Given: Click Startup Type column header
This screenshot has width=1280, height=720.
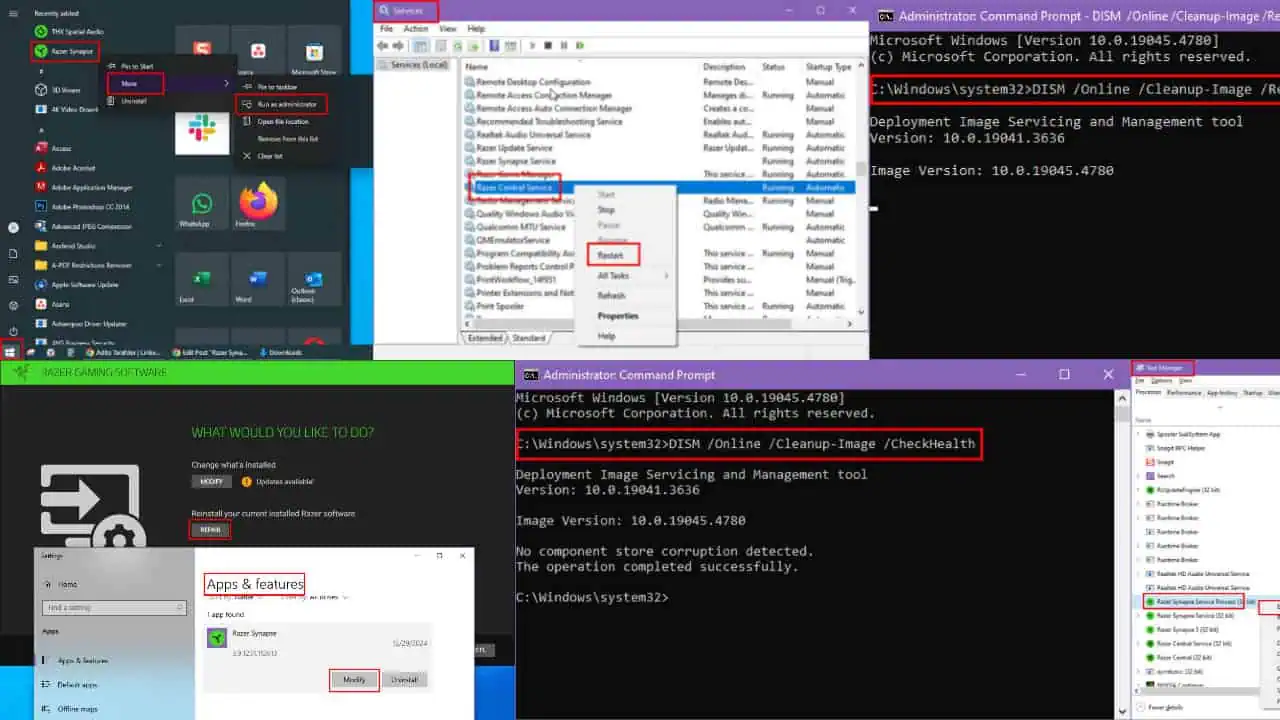Looking at the screenshot, I should coord(828,66).
